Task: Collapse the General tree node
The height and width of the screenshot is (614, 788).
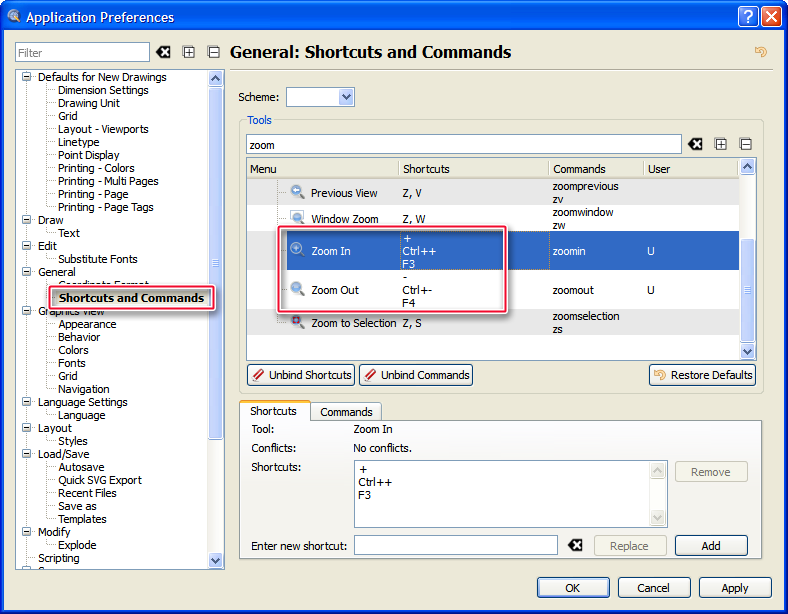Action: pos(27,272)
